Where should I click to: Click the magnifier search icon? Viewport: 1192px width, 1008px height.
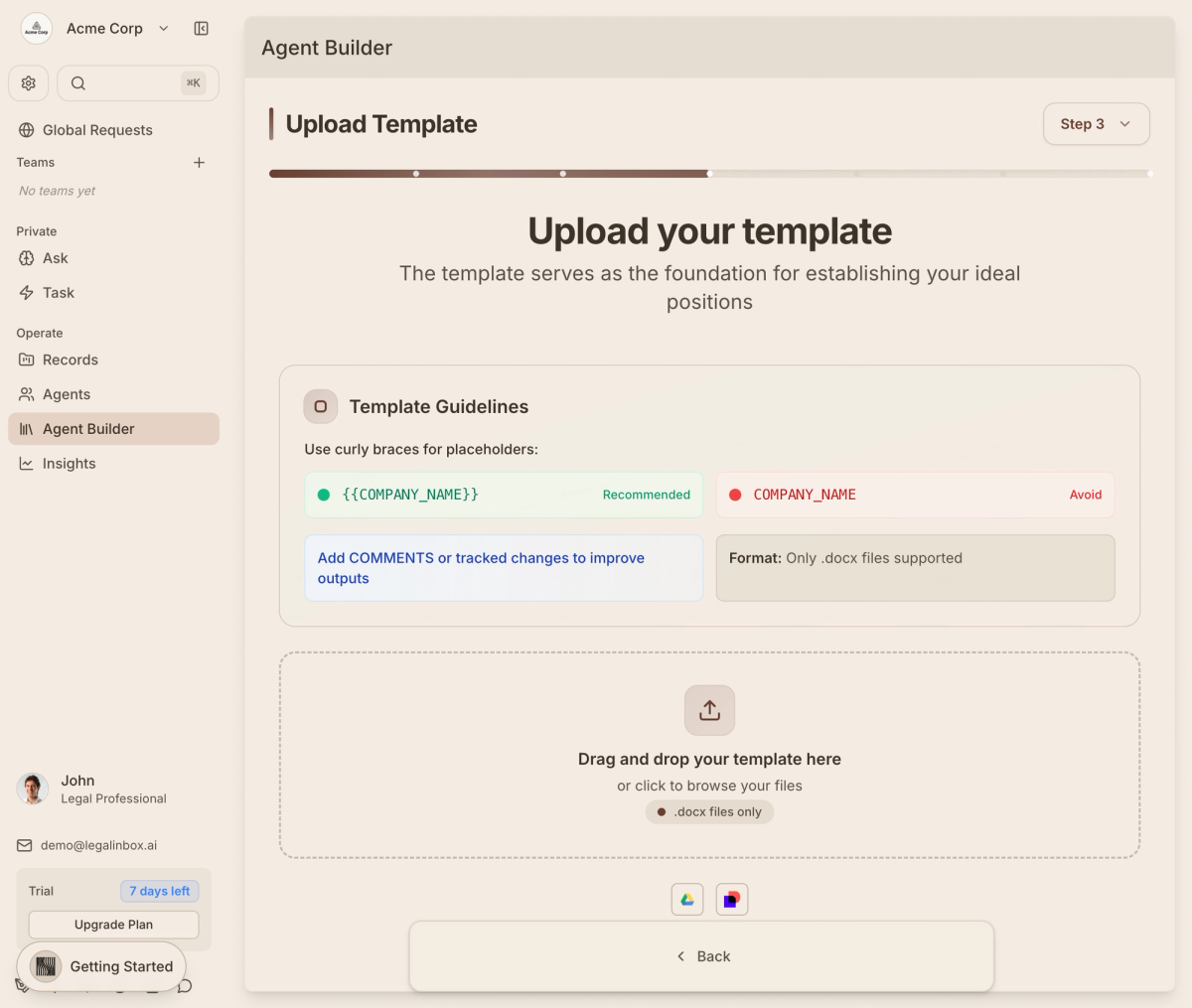click(x=78, y=83)
